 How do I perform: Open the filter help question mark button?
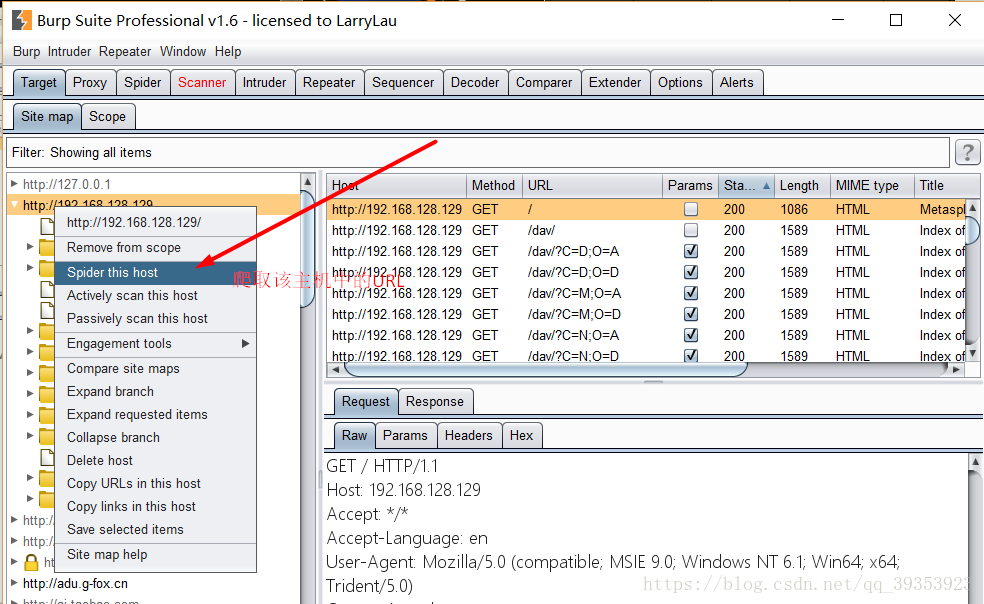[967, 153]
